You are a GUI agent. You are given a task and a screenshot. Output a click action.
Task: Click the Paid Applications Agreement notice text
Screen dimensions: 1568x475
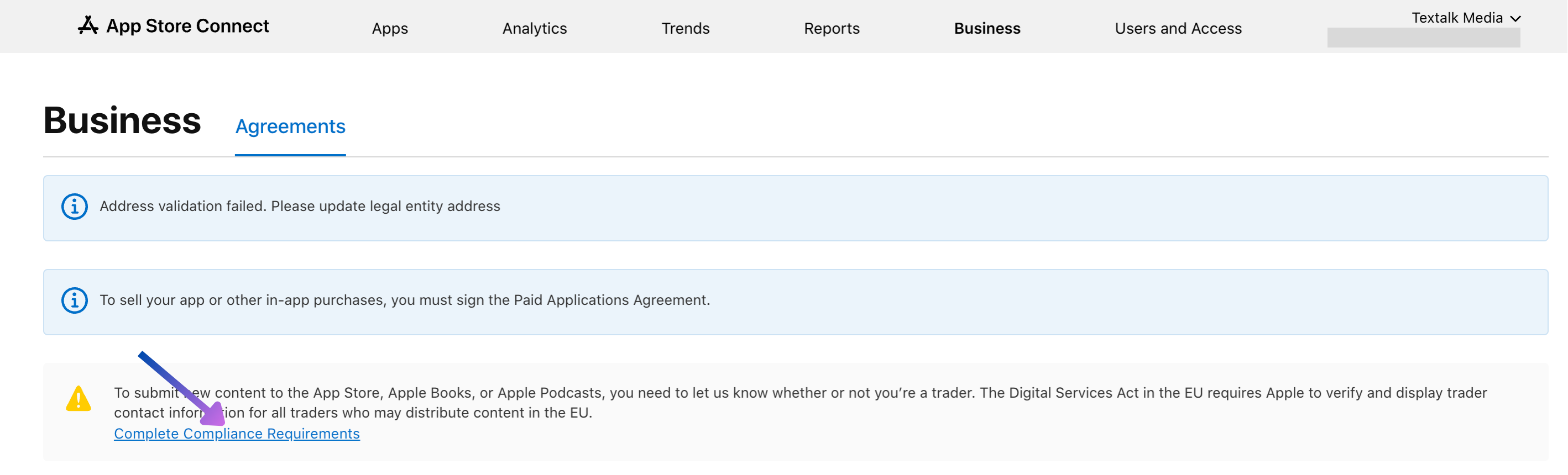405,300
